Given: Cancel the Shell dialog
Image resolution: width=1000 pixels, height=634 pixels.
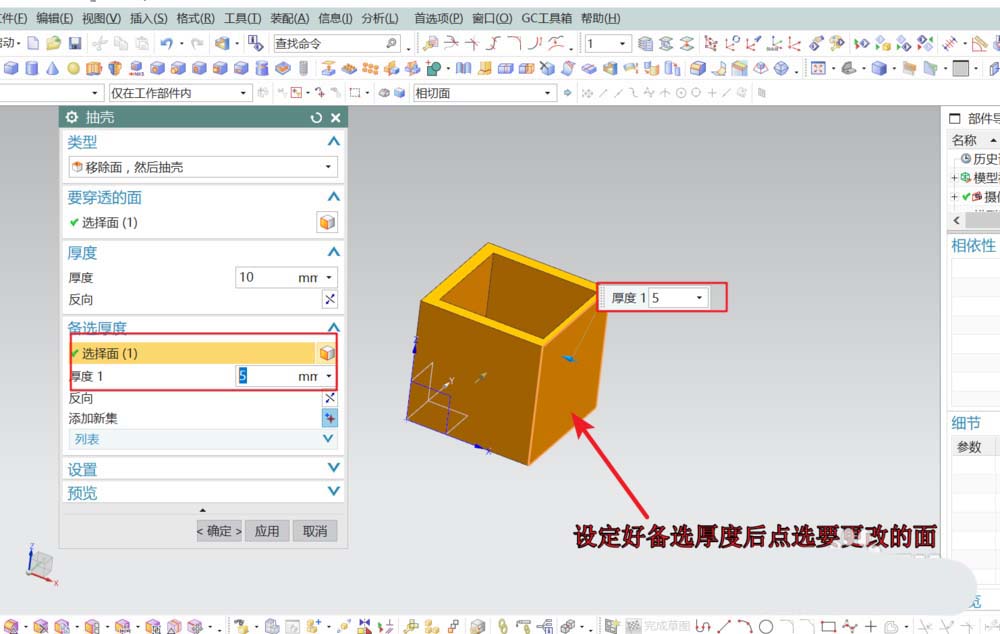Looking at the screenshot, I should click(315, 531).
